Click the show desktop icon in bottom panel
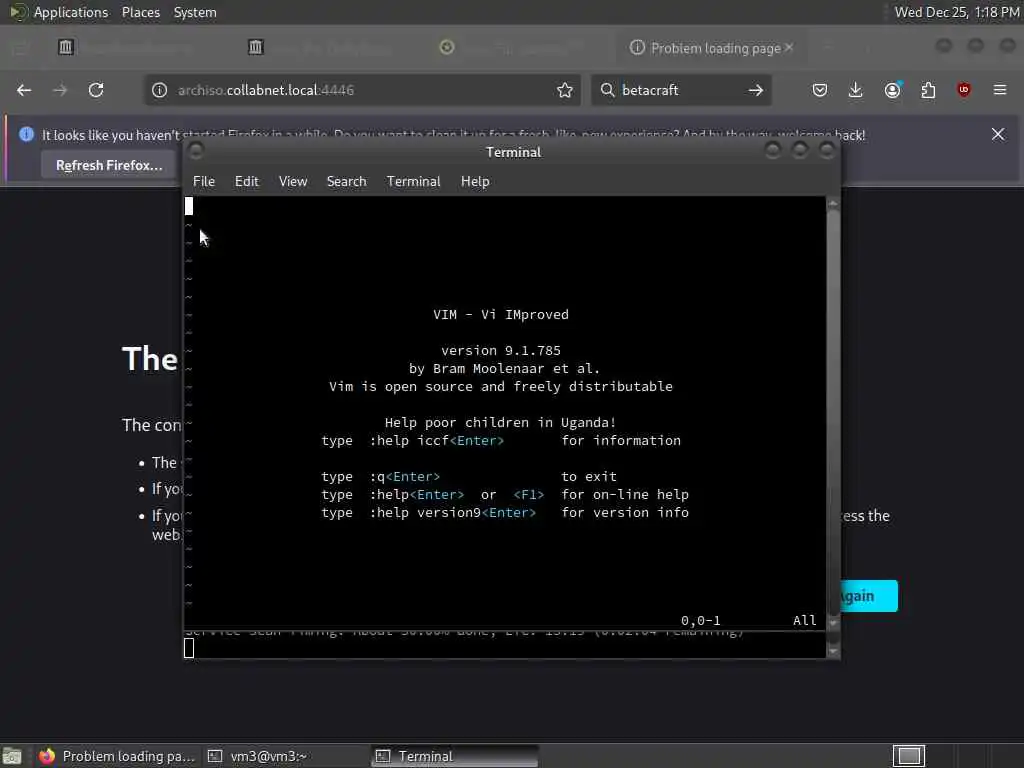Viewport: 1024px width, 768px height. (x=12, y=756)
